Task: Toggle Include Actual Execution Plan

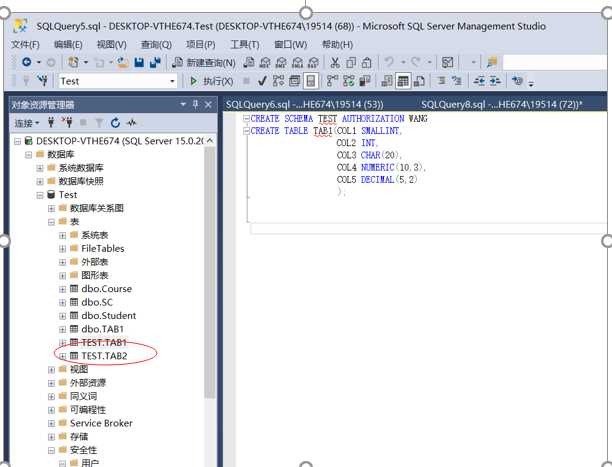Action: click(x=332, y=81)
